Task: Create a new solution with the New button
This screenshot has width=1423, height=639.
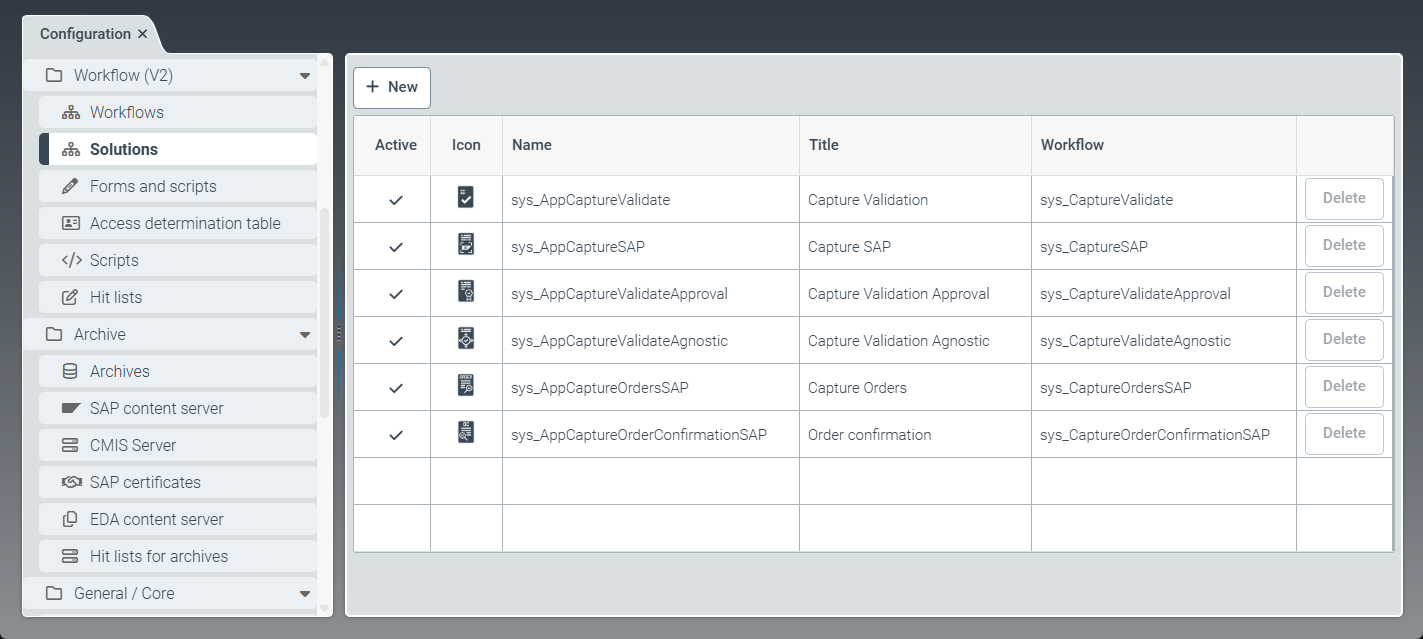Action: coord(391,87)
